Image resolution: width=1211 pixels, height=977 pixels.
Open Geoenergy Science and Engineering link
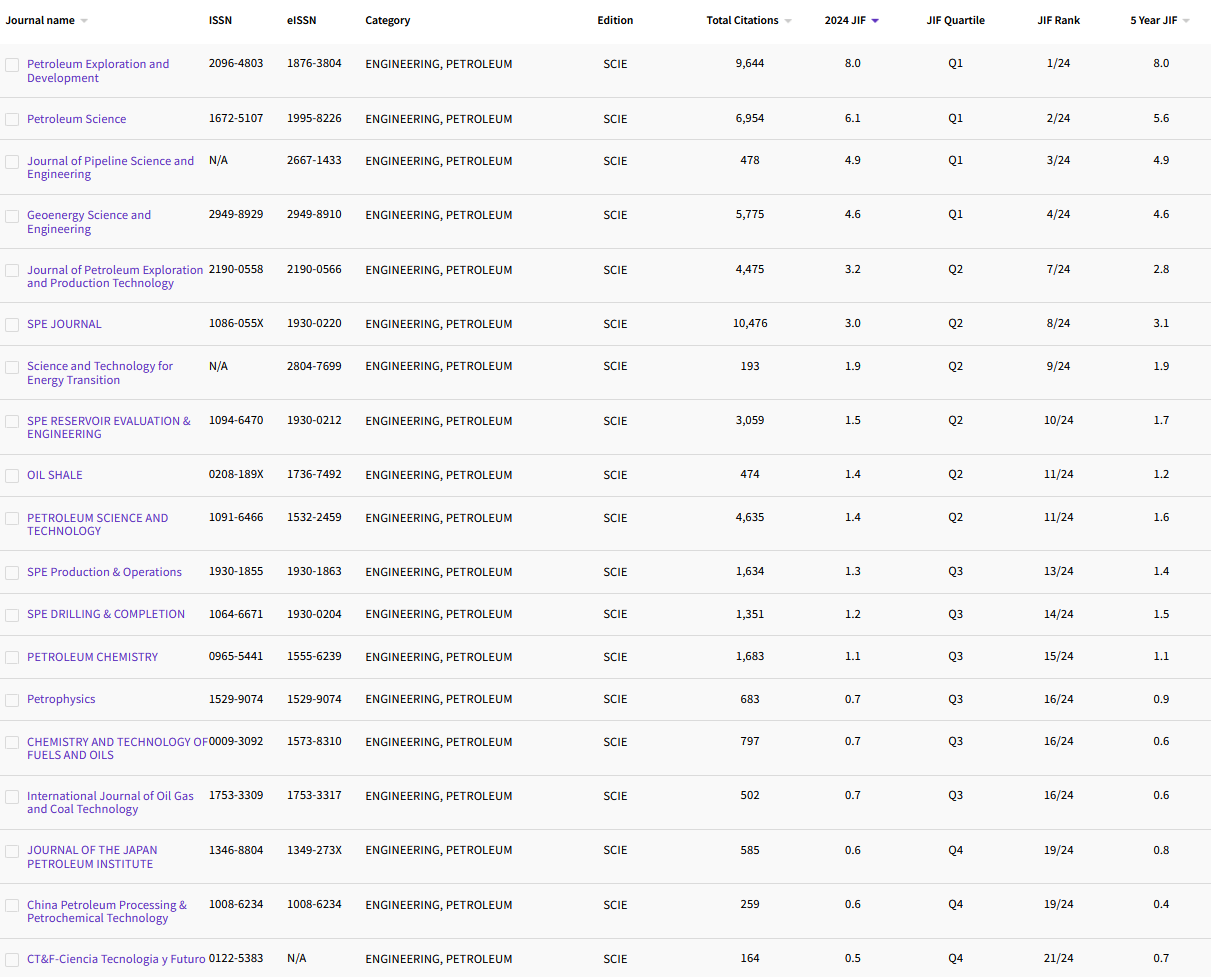(88, 222)
